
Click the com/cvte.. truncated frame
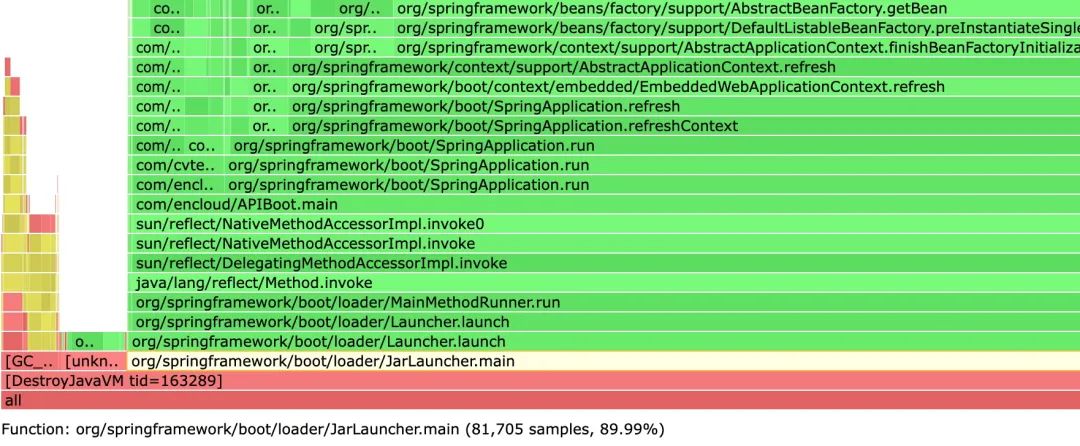click(x=176, y=165)
